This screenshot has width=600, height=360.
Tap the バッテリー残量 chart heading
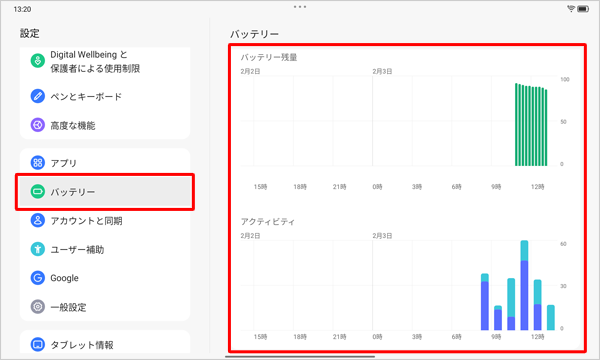[x=269, y=57]
